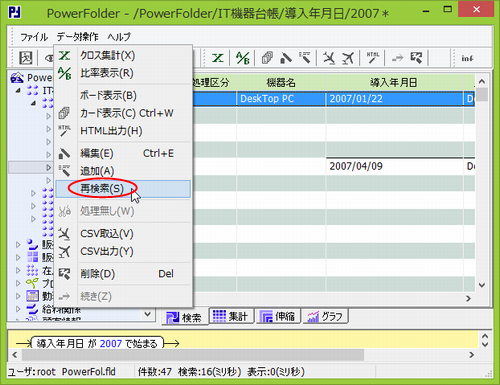
Task: Open the データ操作 menu
Action: pos(77,37)
